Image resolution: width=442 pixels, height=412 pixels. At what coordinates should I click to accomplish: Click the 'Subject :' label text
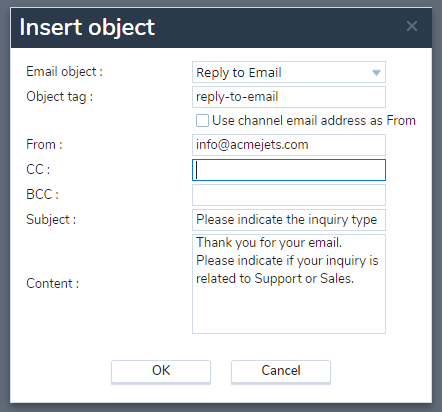tap(51, 220)
